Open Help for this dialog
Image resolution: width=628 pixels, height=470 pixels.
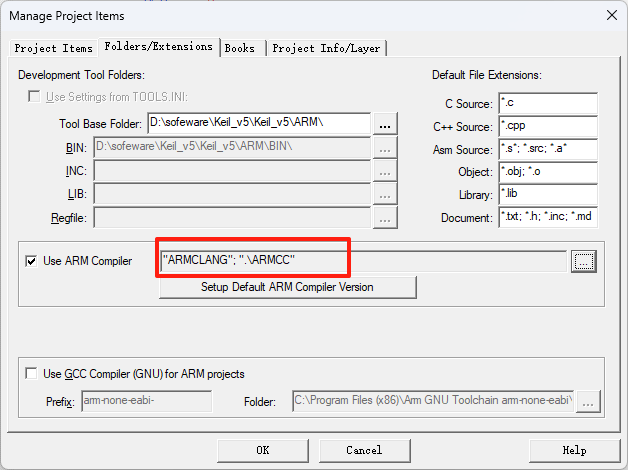[x=574, y=450]
